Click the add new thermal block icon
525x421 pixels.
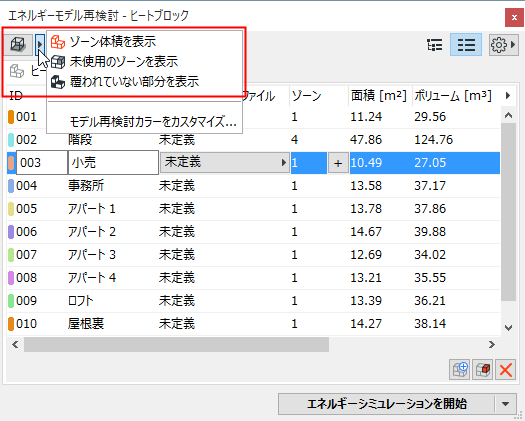pos(459,370)
